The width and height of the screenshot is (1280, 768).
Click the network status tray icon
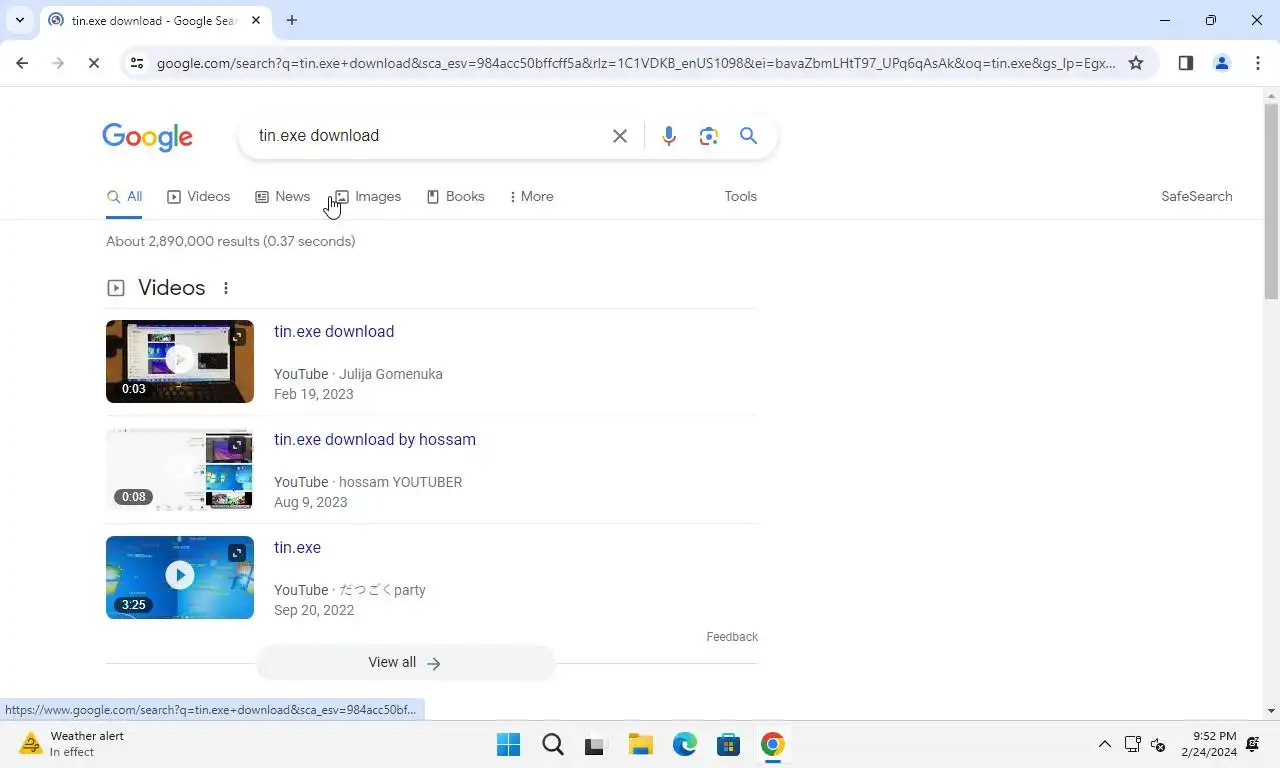pos(1132,744)
